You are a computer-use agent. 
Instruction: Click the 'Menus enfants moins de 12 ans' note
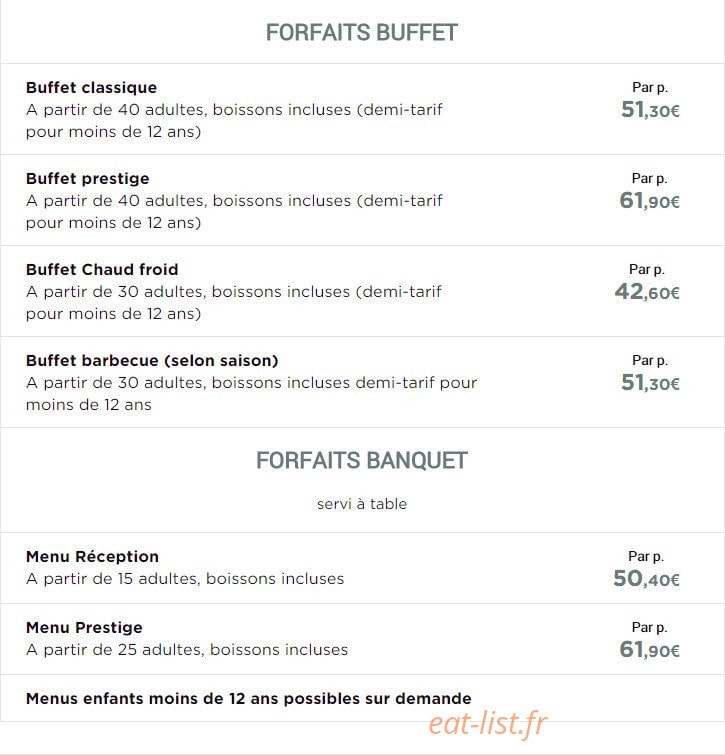pos(249,699)
